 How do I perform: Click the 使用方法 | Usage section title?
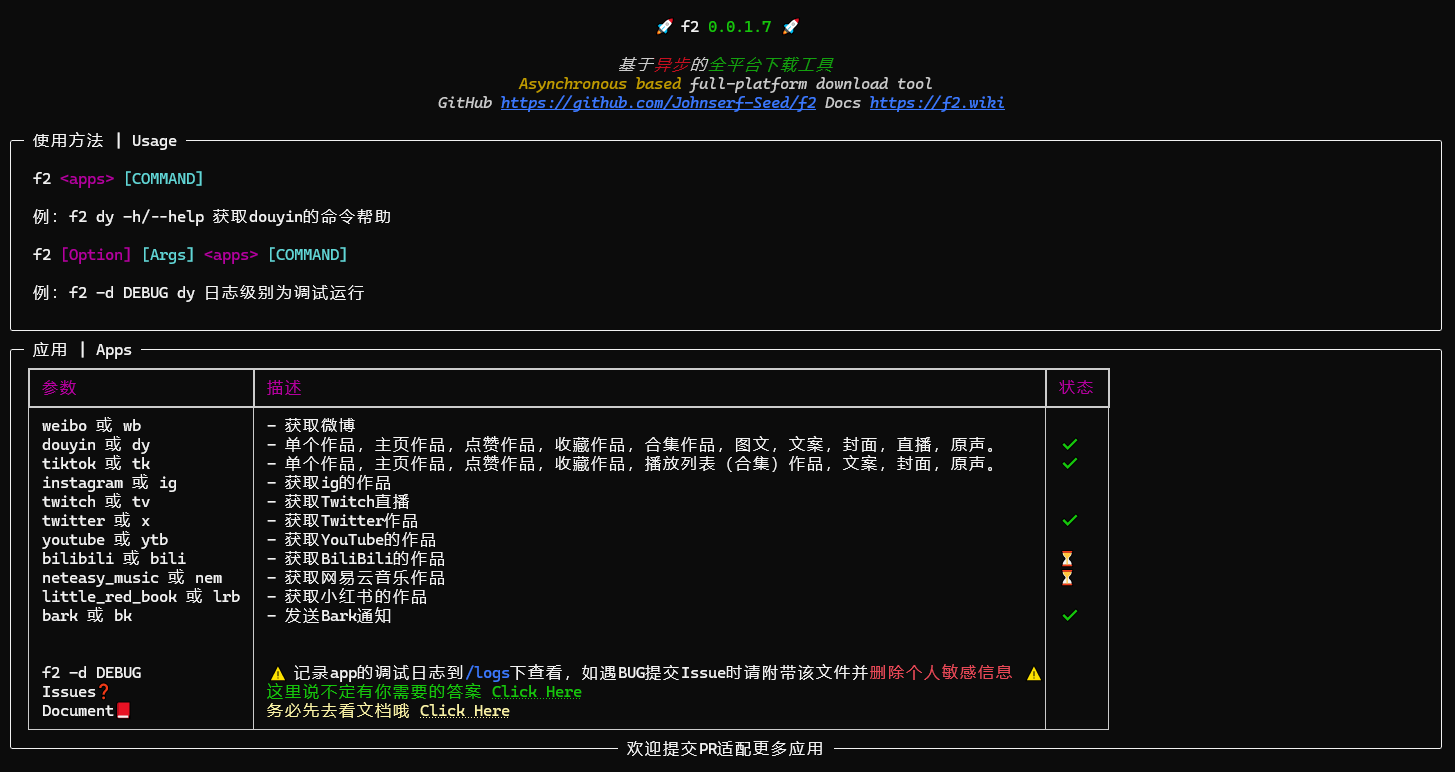click(x=103, y=140)
